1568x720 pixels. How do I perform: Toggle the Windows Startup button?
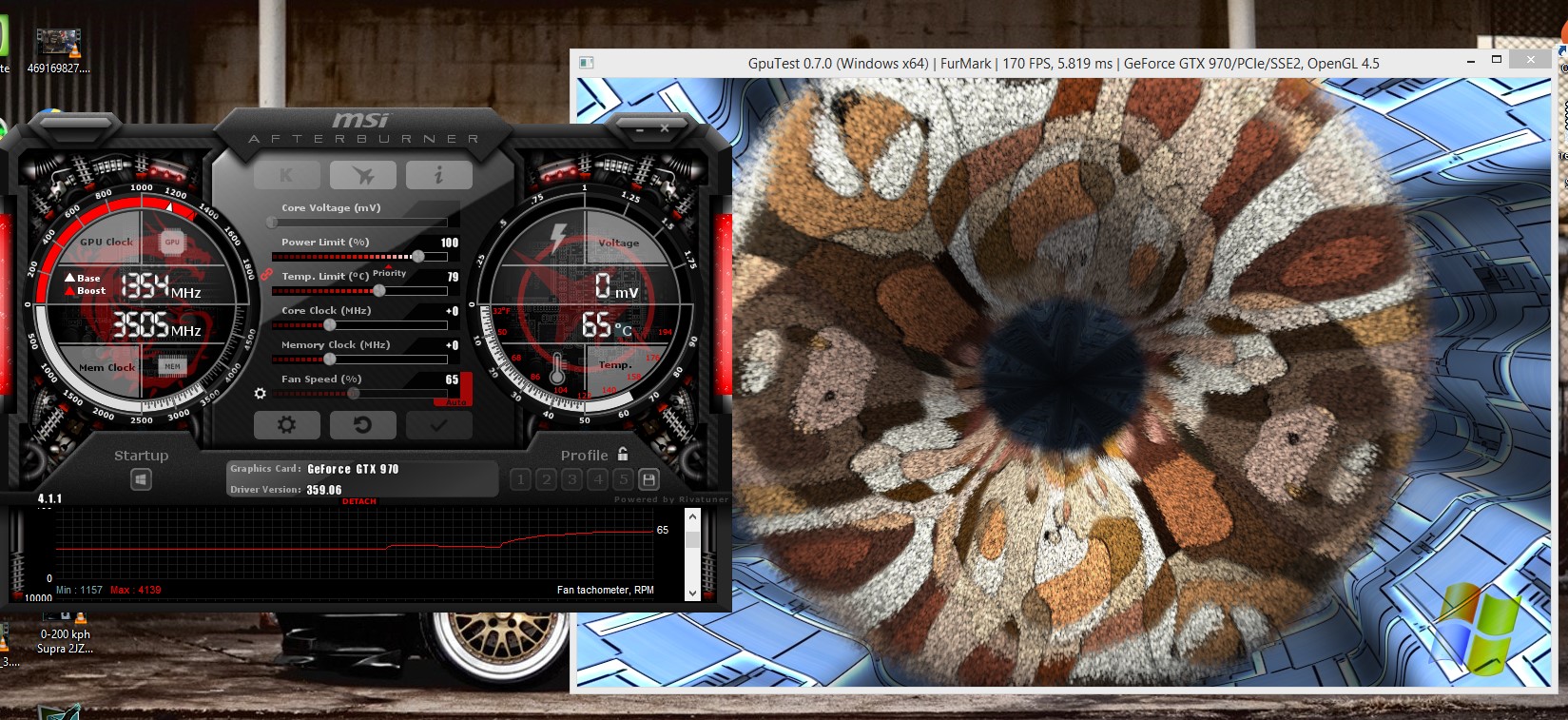point(141,480)
